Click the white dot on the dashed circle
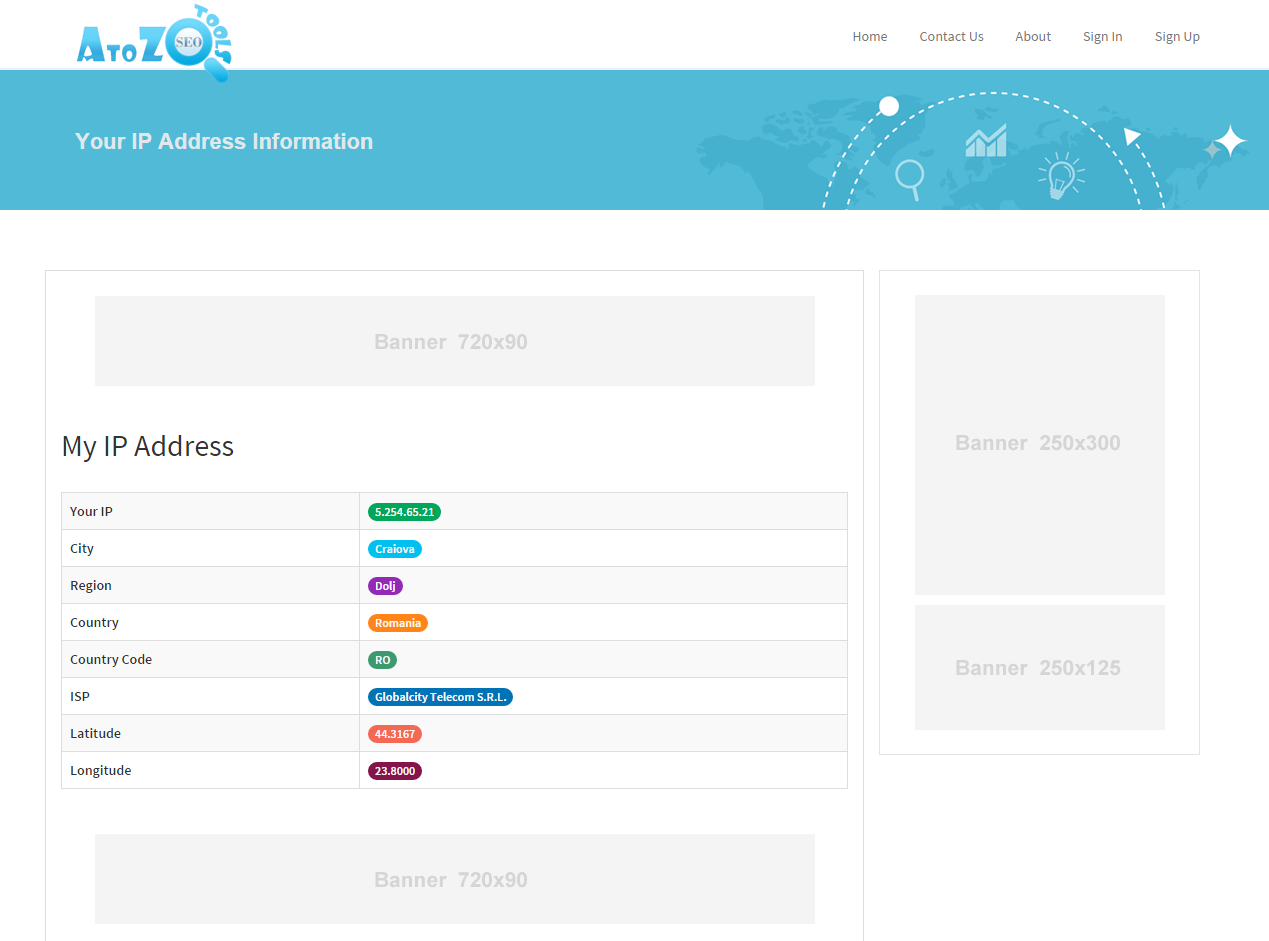The width and height of the screenshot is (1269, 941). pos(888,106)
